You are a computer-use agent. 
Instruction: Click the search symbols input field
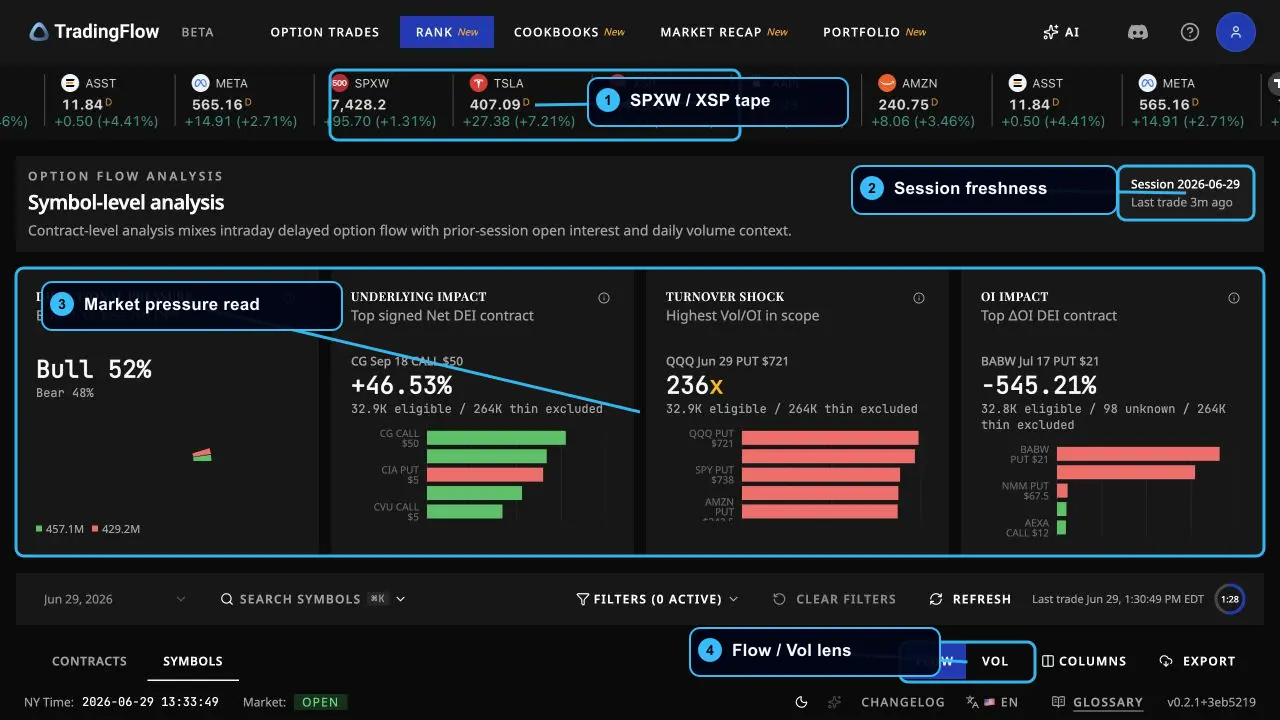click(313, 599)
